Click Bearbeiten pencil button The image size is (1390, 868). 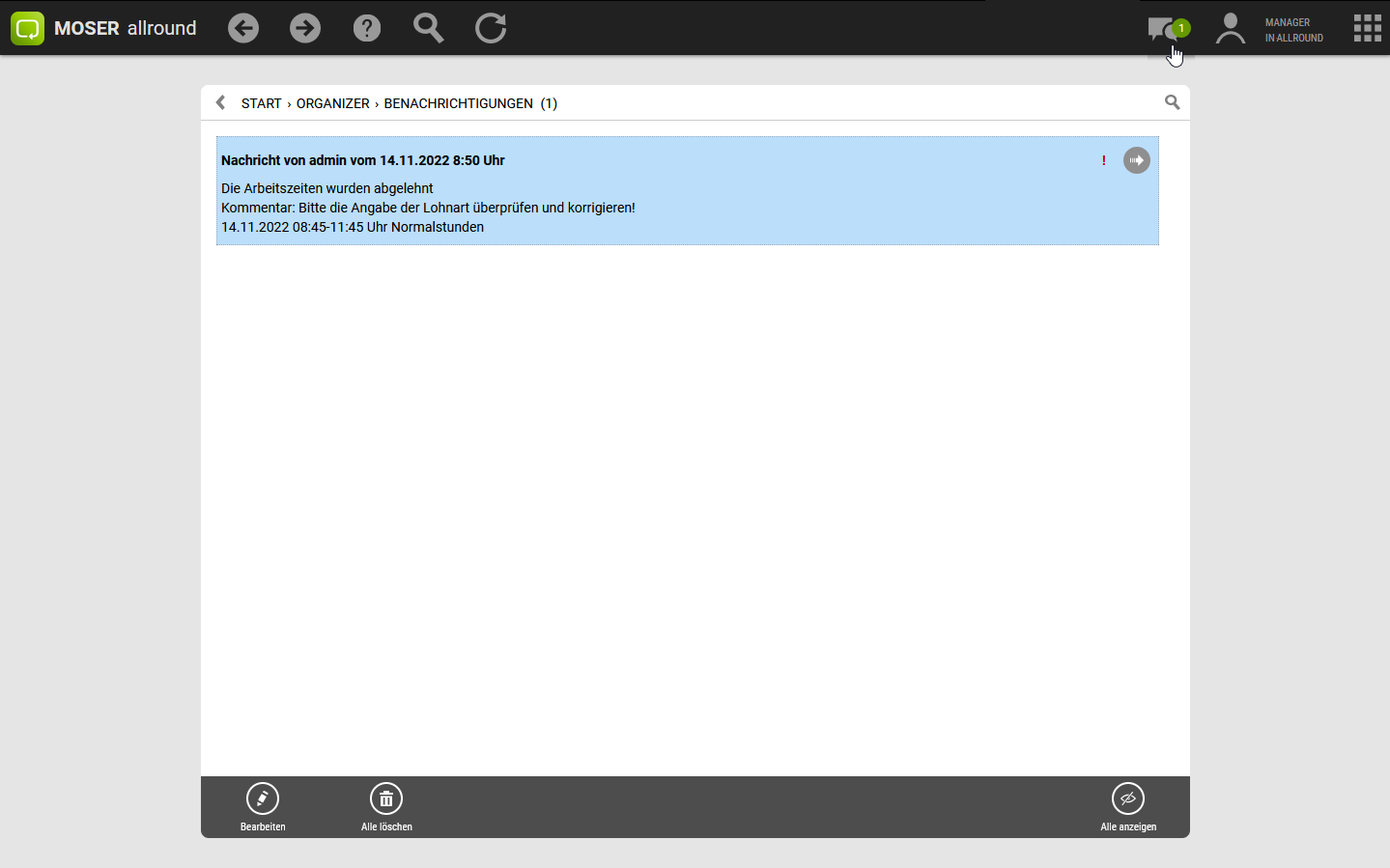tap(263, 799)
